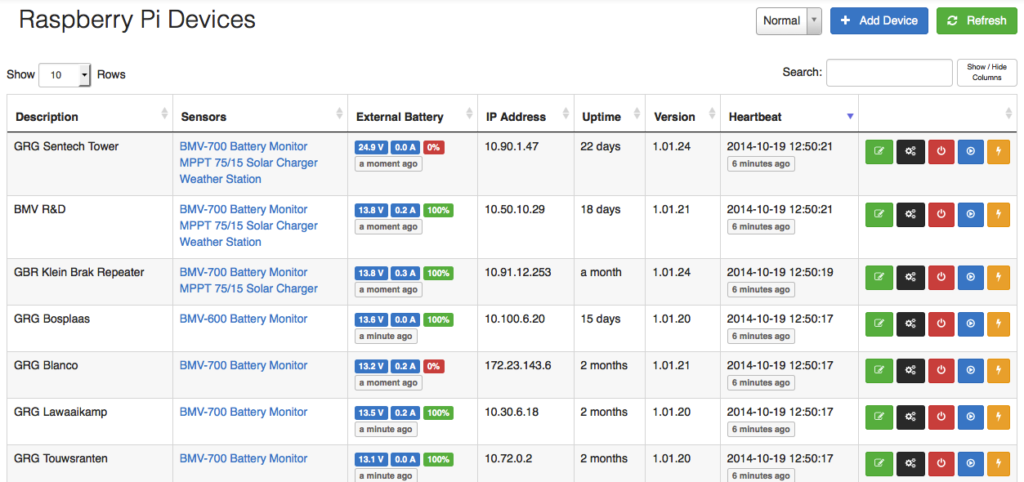Viewport: 1024px width, 482px height.
Task: Toggle Show / Hide Columns button
Action: (x=986, y=73)
